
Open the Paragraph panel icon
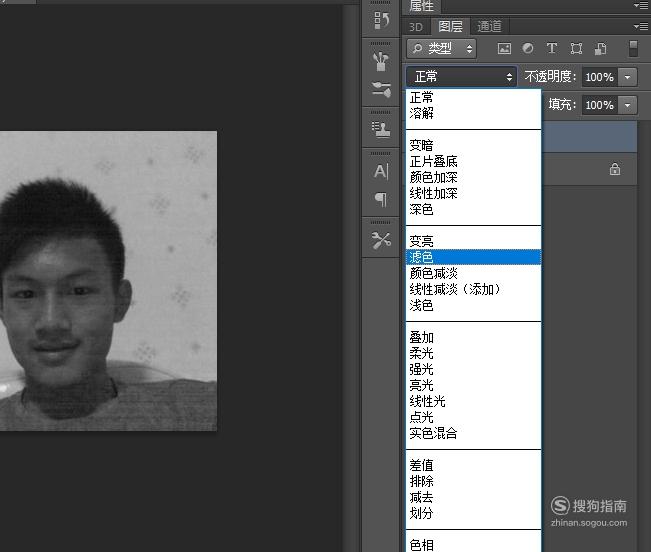381,200
